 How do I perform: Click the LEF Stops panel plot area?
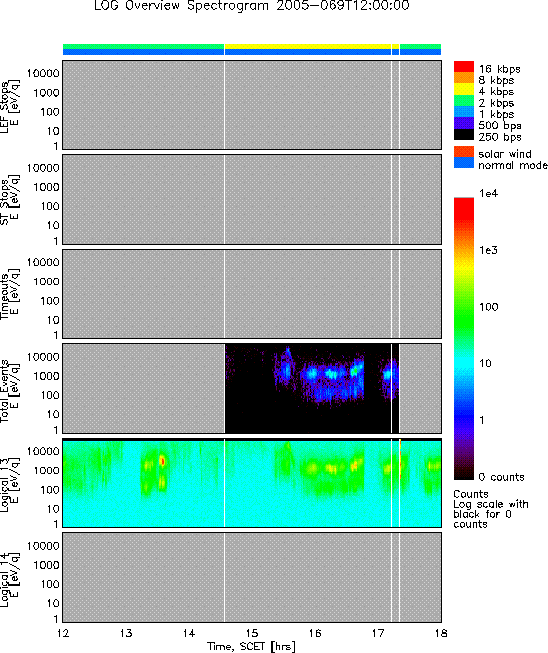252,105
